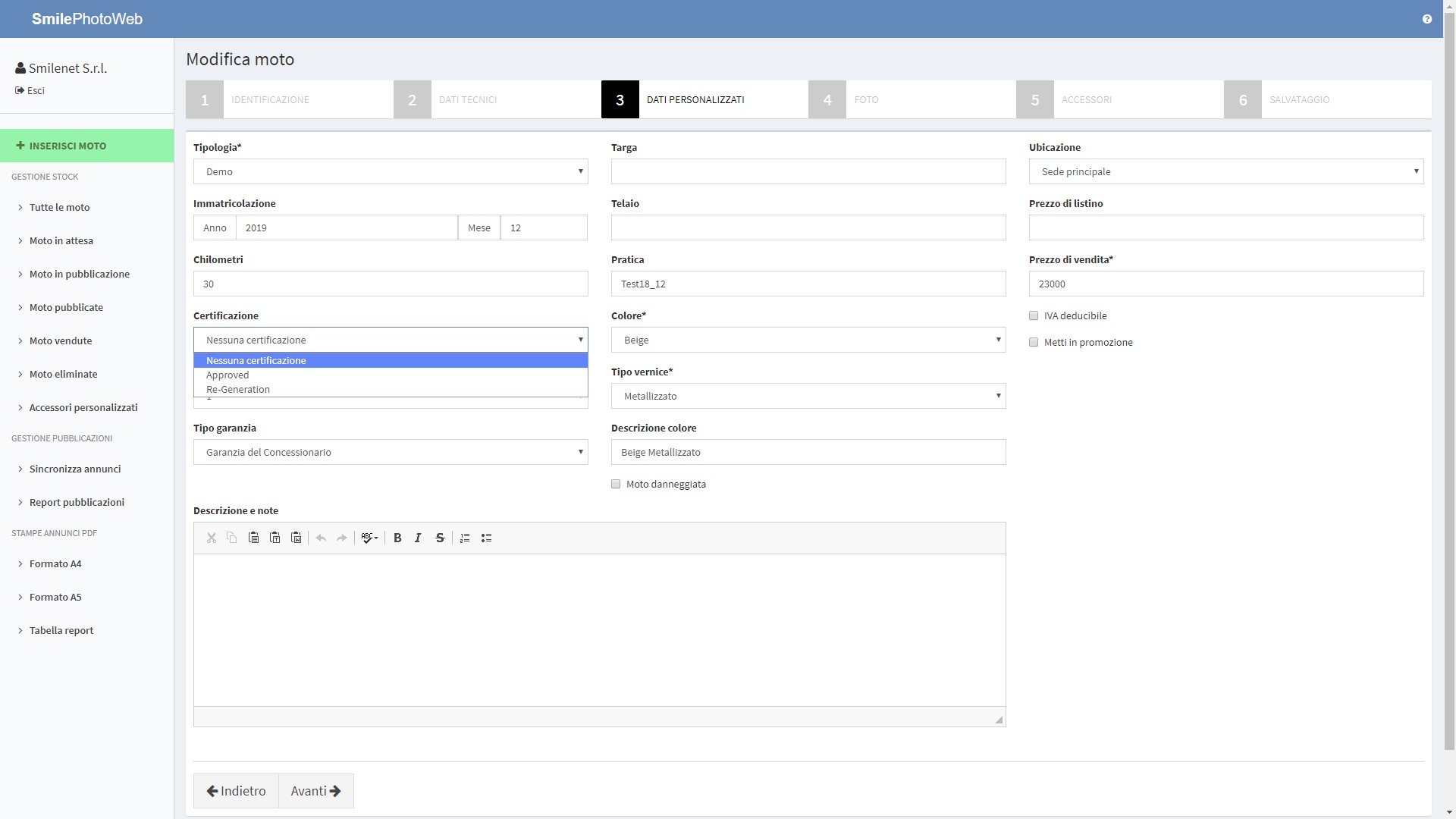Expand Ubicazione dropdown
Viewport: 1456px width, 819px height.
coord(1225,171)
